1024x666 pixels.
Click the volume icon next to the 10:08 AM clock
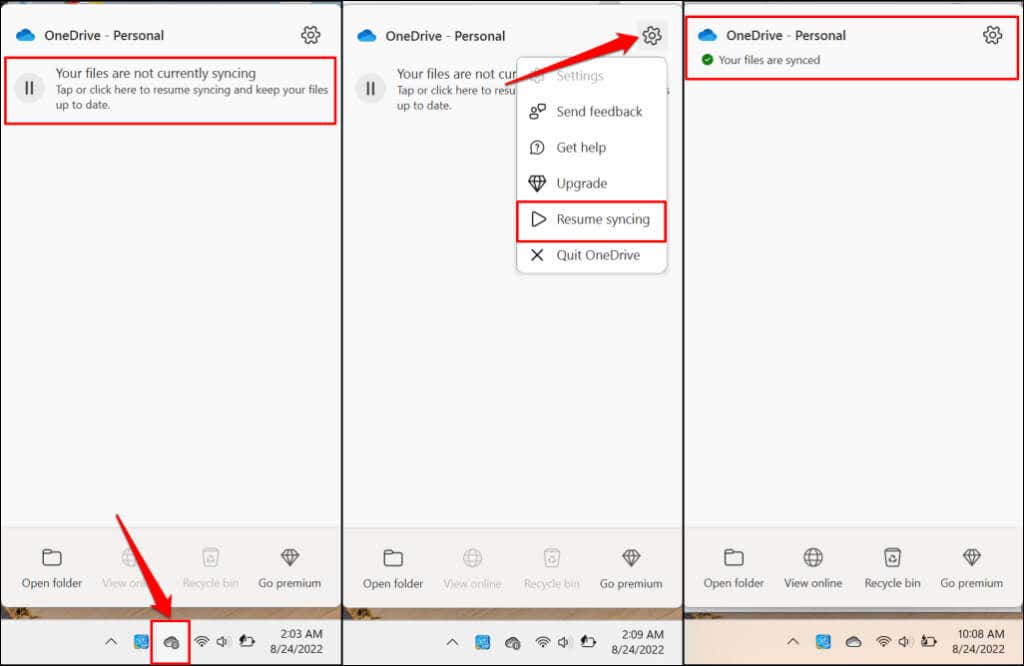pyautogui.click(x=904, y=642)
